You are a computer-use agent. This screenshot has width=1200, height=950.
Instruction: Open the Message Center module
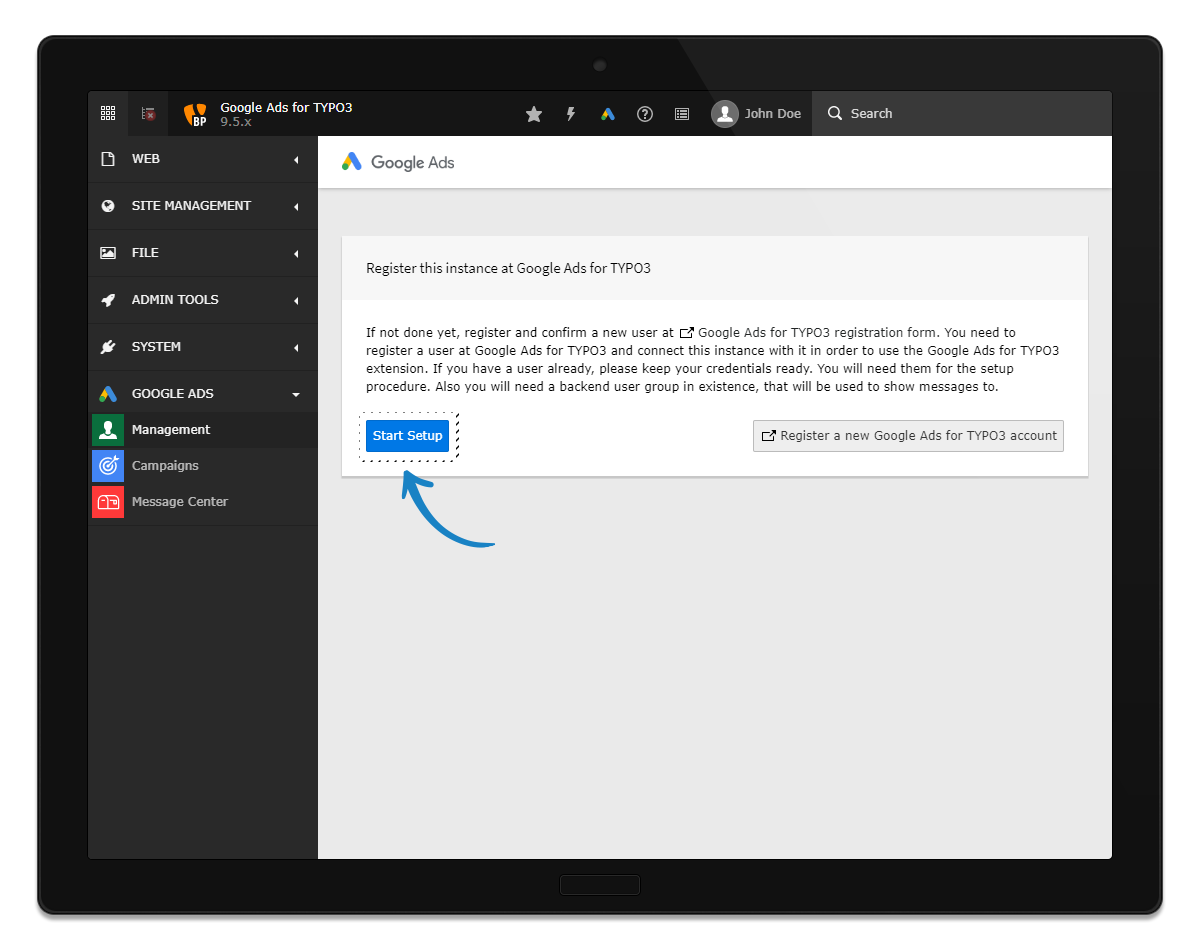coord(180,502)
